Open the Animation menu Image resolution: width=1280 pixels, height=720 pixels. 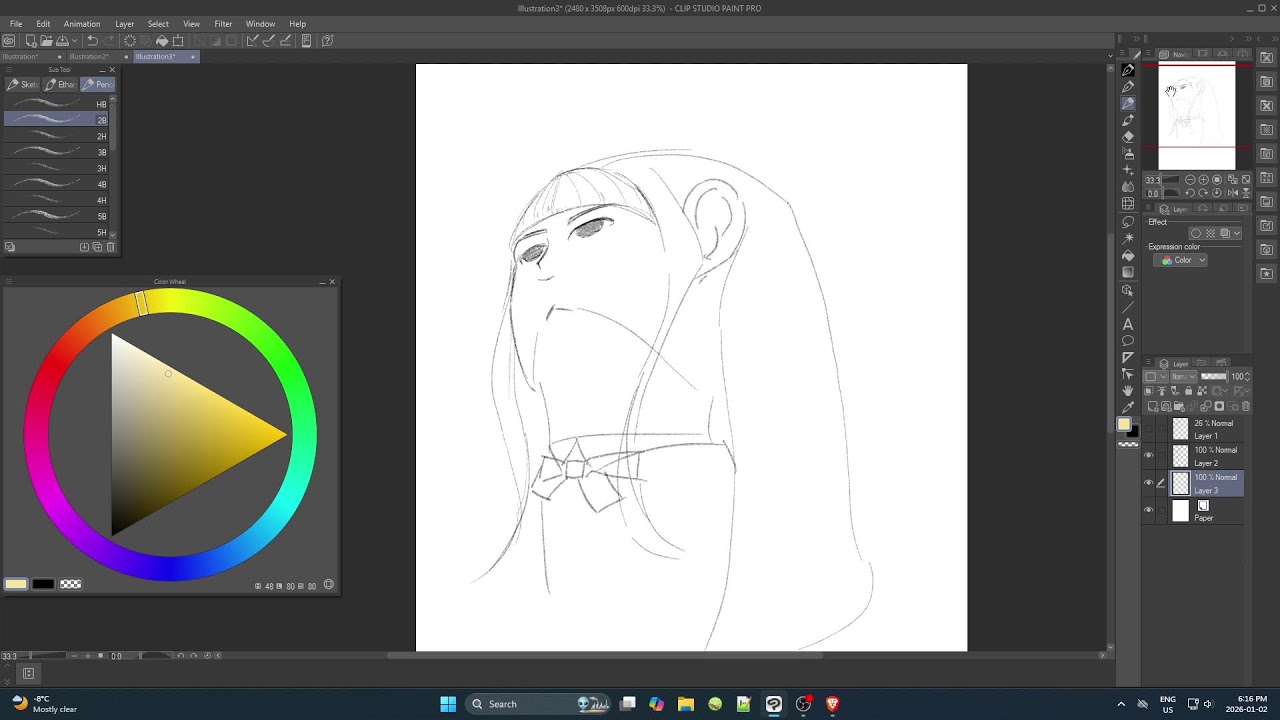coord(82,24)
